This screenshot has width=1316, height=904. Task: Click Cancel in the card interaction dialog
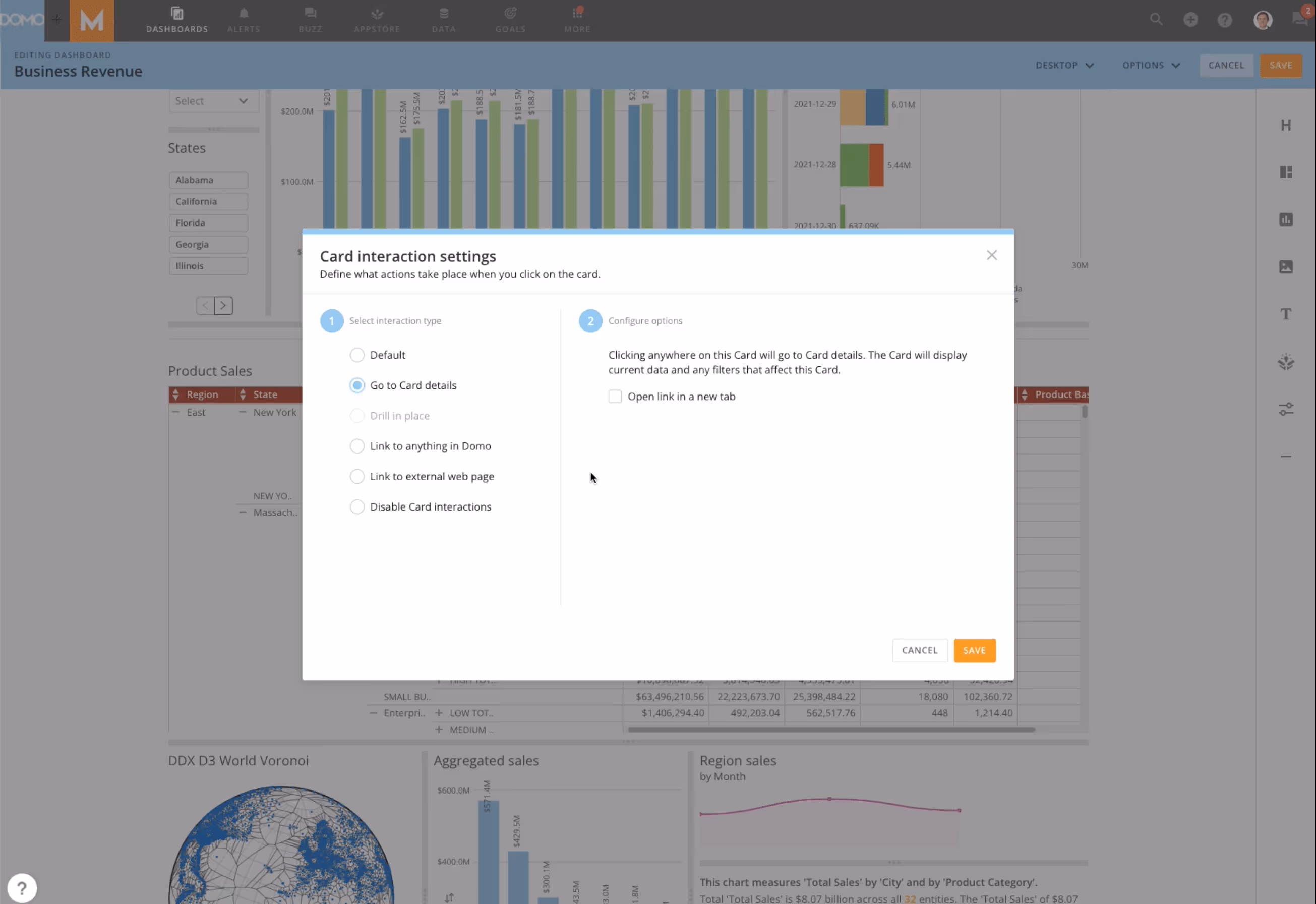[919, 651]
